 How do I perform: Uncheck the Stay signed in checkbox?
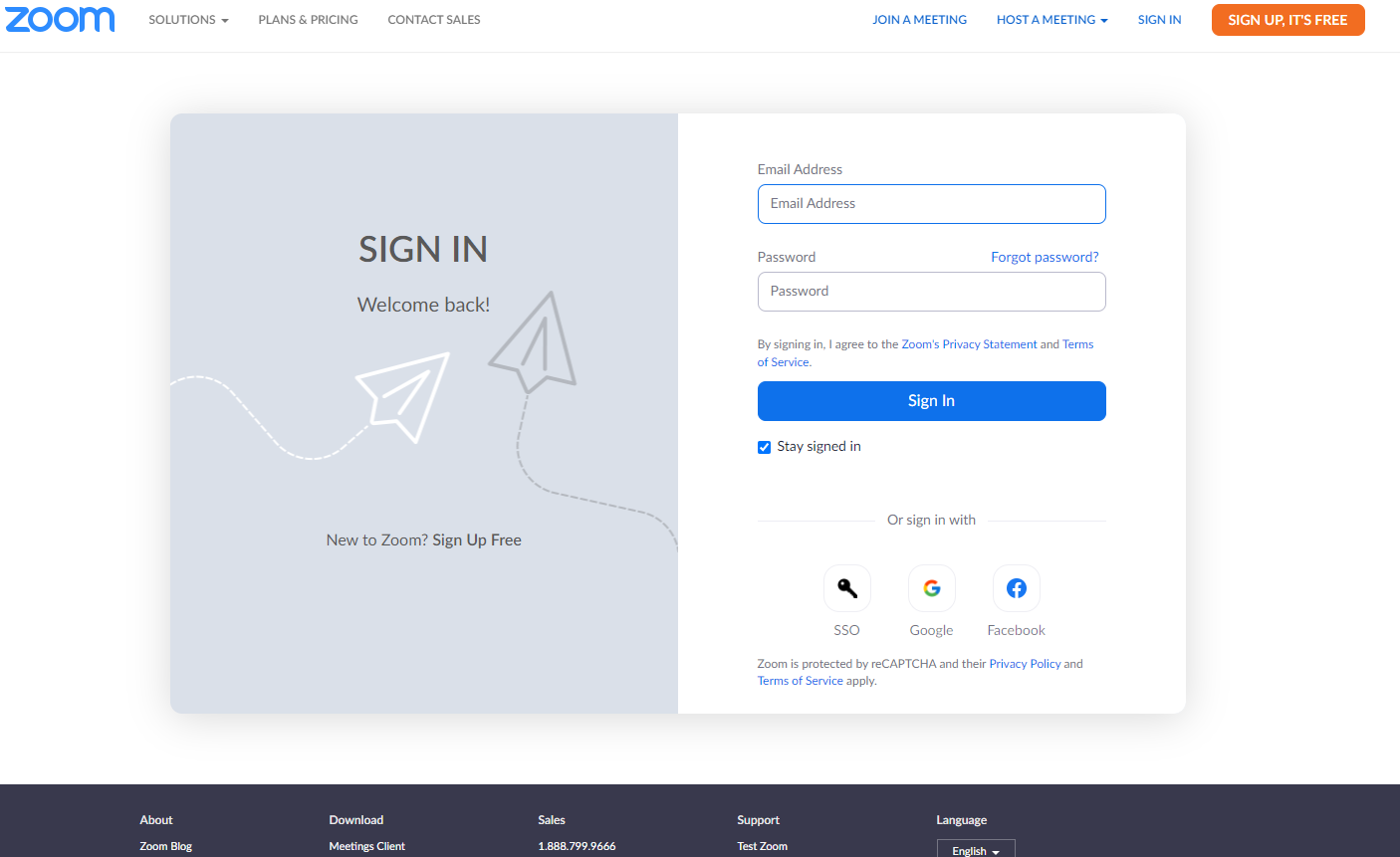pyautogui.click(x=764, y=447)
